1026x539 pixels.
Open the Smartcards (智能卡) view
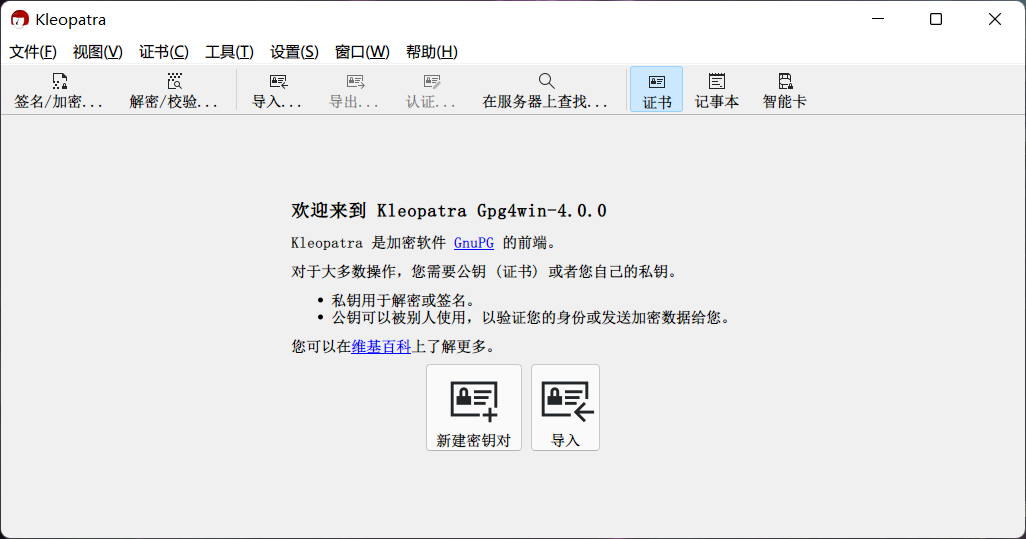coord(785,90)
